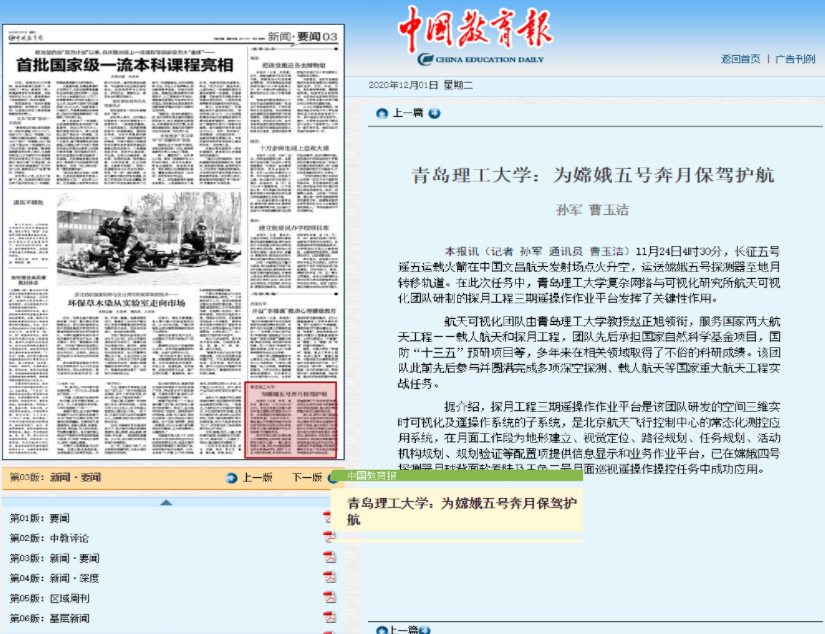The height and width of the screenshot is (634, 825).
Task: Click the 环保草木染从实验室走向市场 article on the page image
Action: click(126, 303)
